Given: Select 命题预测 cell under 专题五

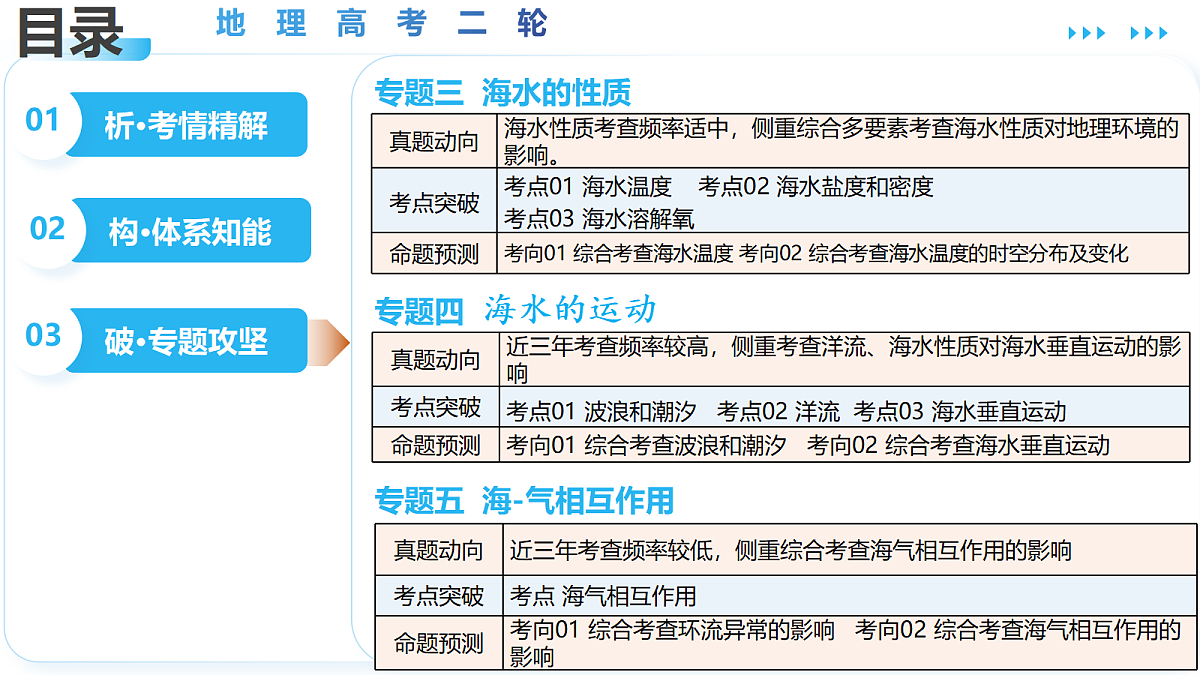Looking at the screenshot, I should [438, 643].
